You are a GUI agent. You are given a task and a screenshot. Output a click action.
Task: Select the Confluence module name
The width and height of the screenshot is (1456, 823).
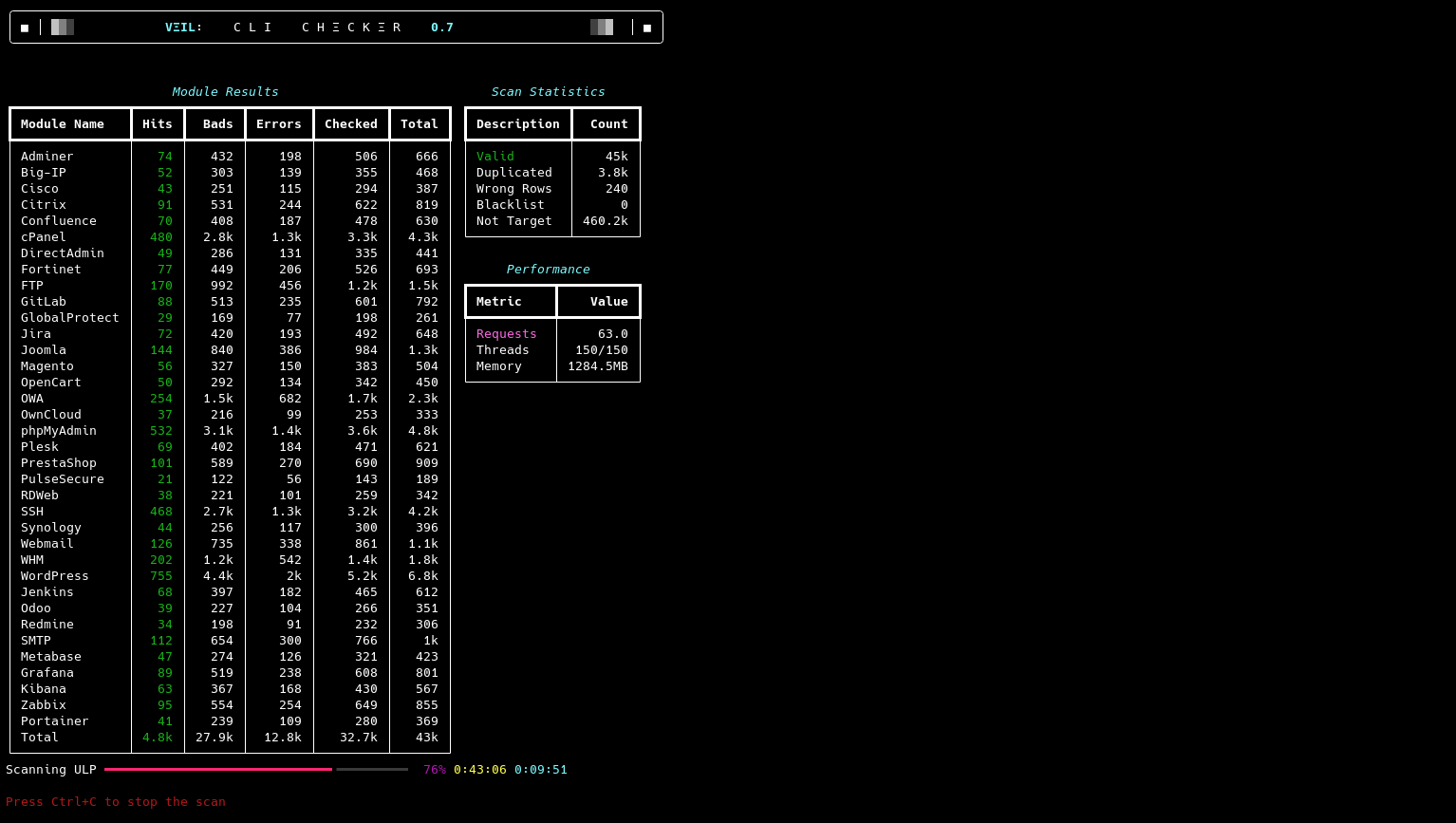click(x=59, y=221)
